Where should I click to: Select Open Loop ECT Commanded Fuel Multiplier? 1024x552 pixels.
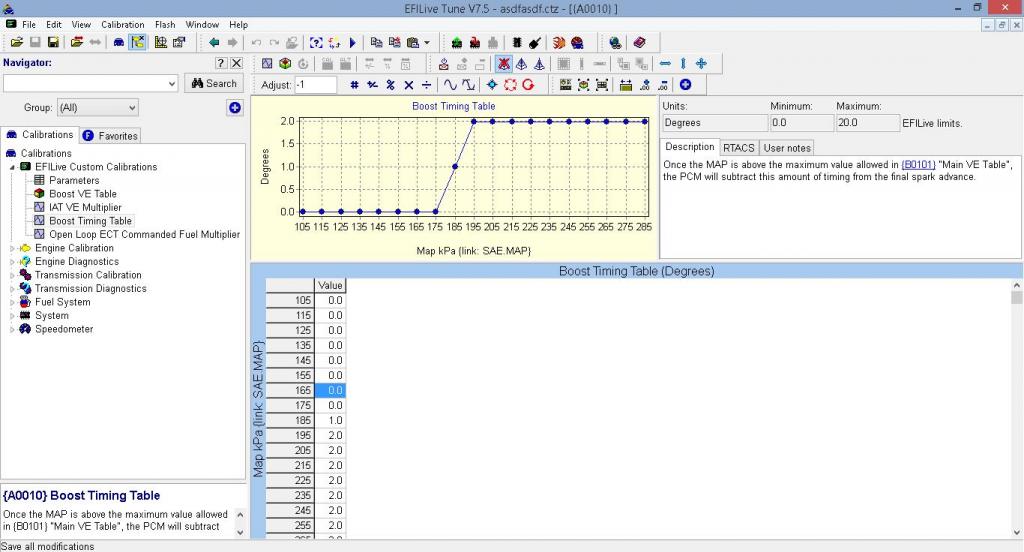pos(144,235)
